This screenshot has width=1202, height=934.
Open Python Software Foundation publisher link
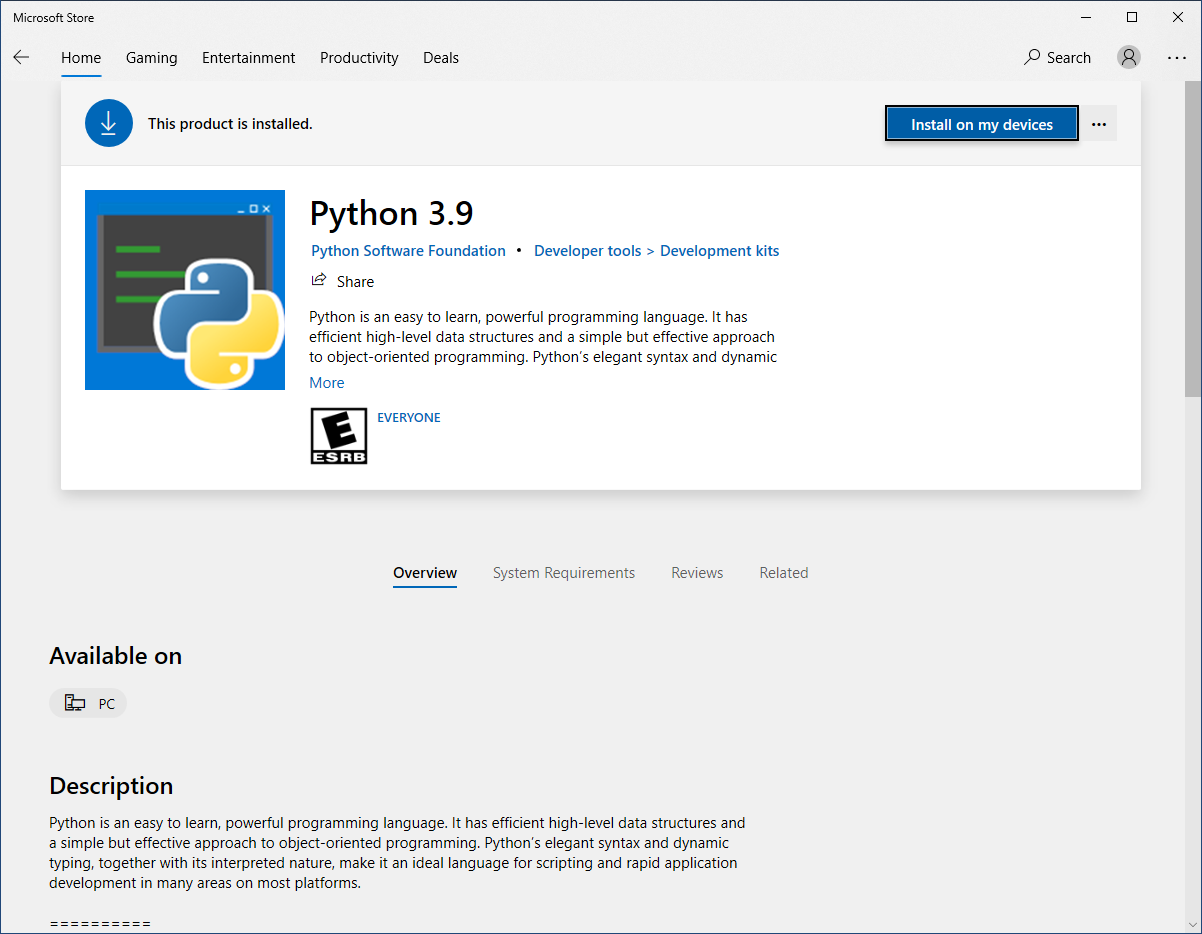tap(408, 251)
